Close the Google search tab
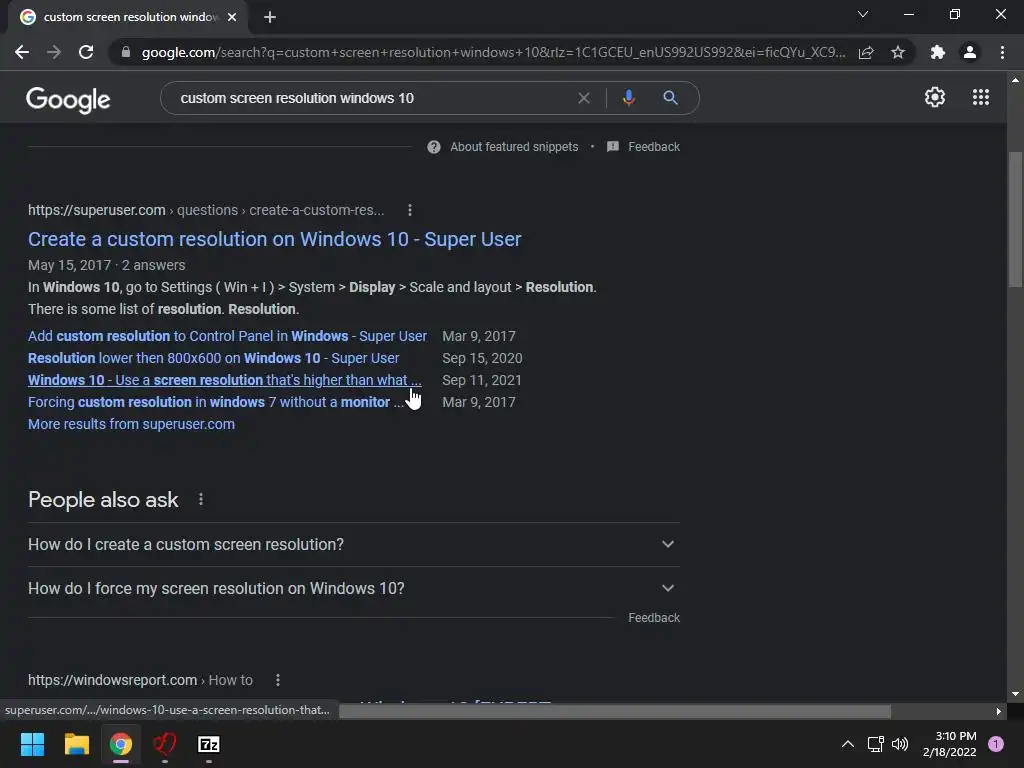The height and width of the screenshot is (768, 1024). [x=232, y=17]
